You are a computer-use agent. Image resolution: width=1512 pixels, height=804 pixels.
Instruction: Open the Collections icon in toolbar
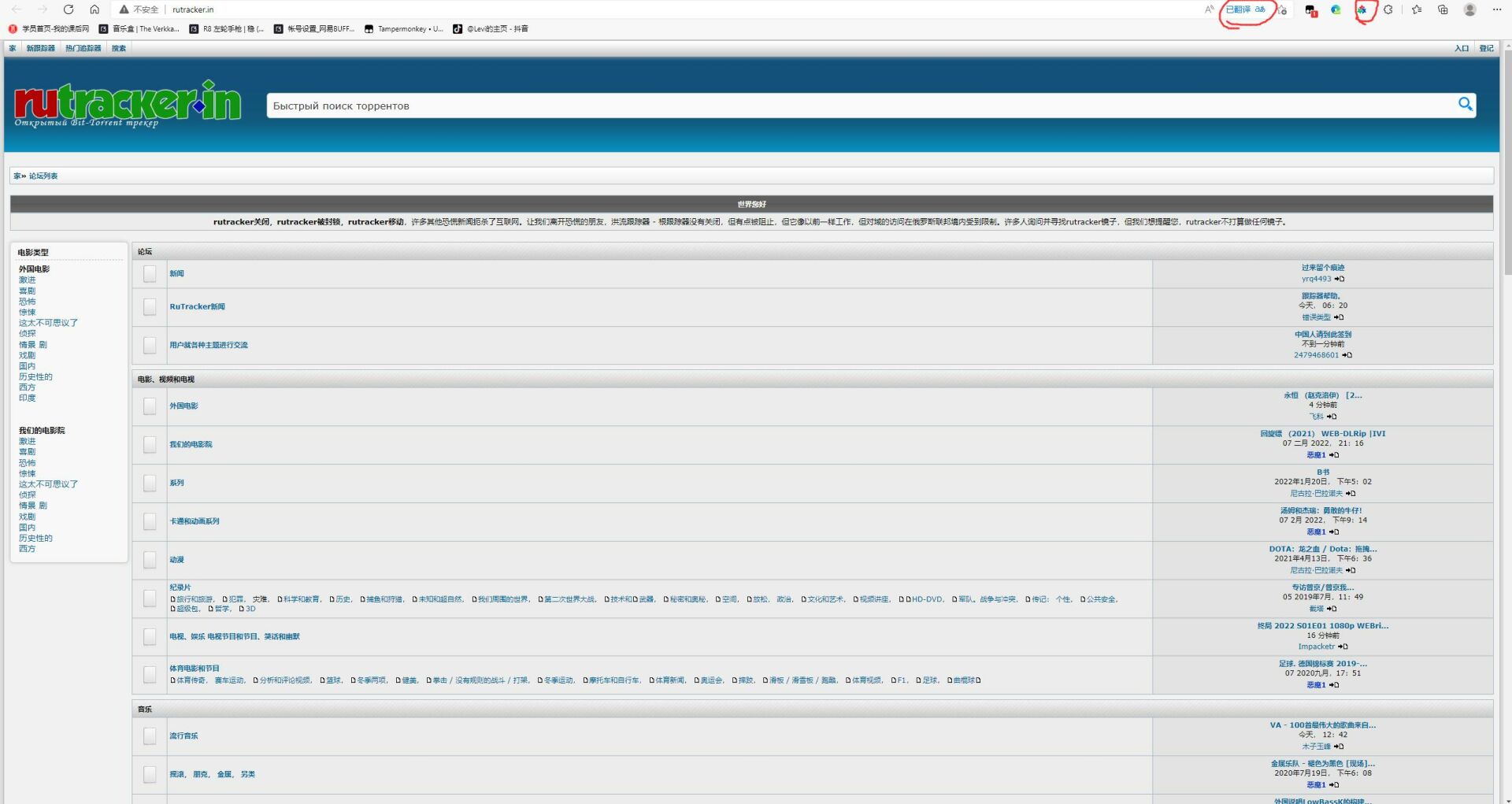1443,10
